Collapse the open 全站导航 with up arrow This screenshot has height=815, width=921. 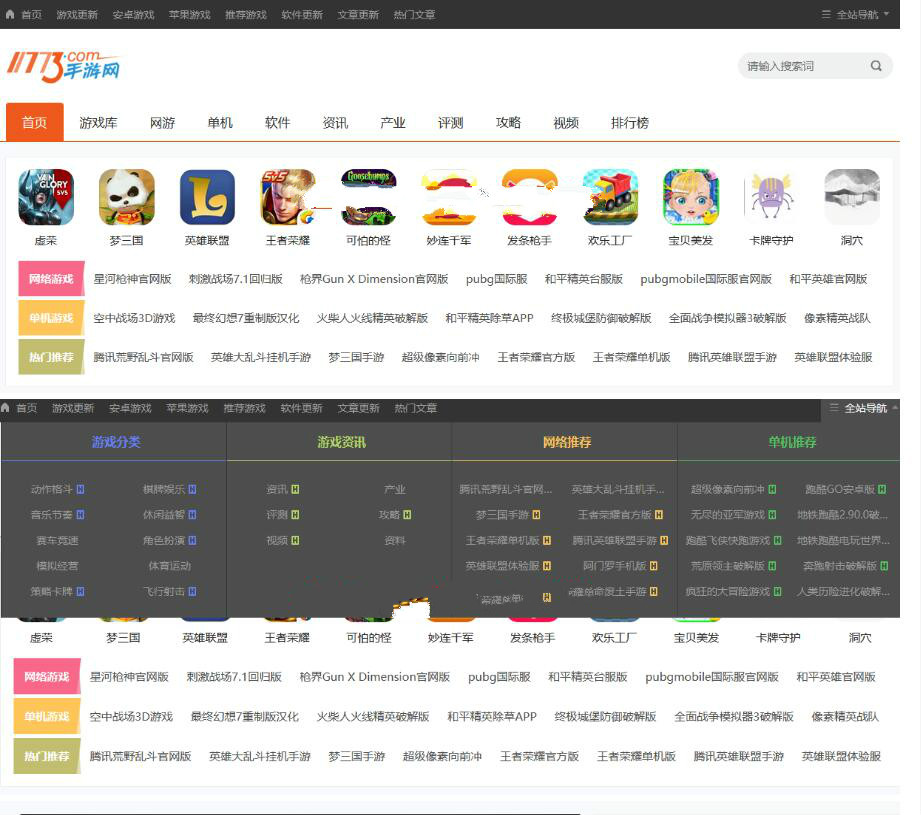click(895, 407)
